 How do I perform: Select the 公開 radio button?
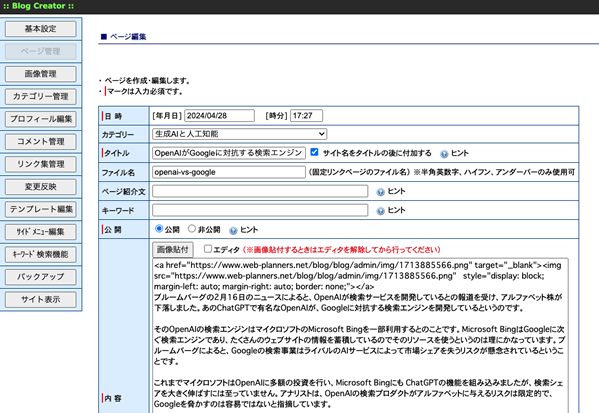159,229
